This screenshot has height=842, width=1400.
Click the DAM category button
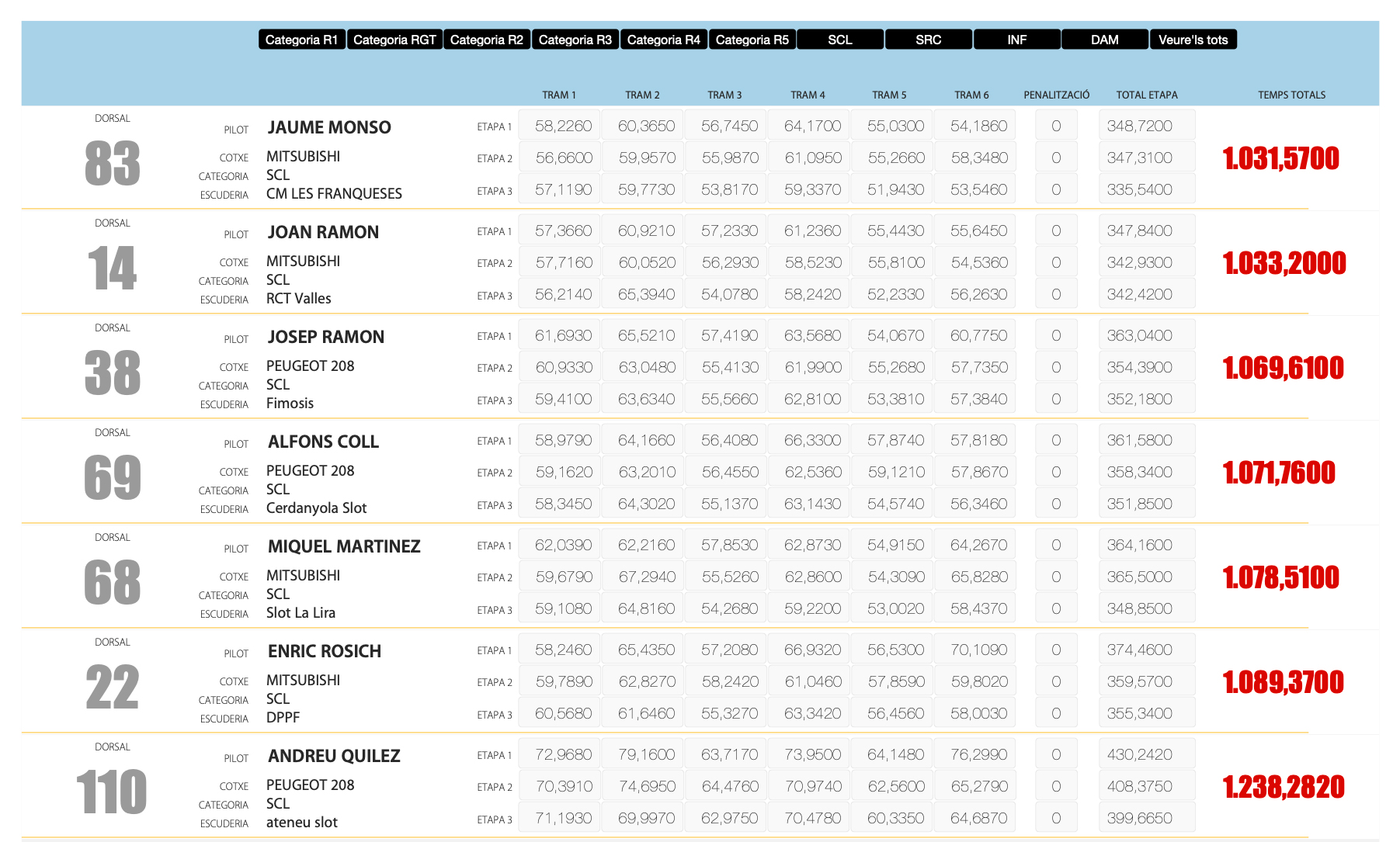pyautogui.click(x=1105, y=40)
